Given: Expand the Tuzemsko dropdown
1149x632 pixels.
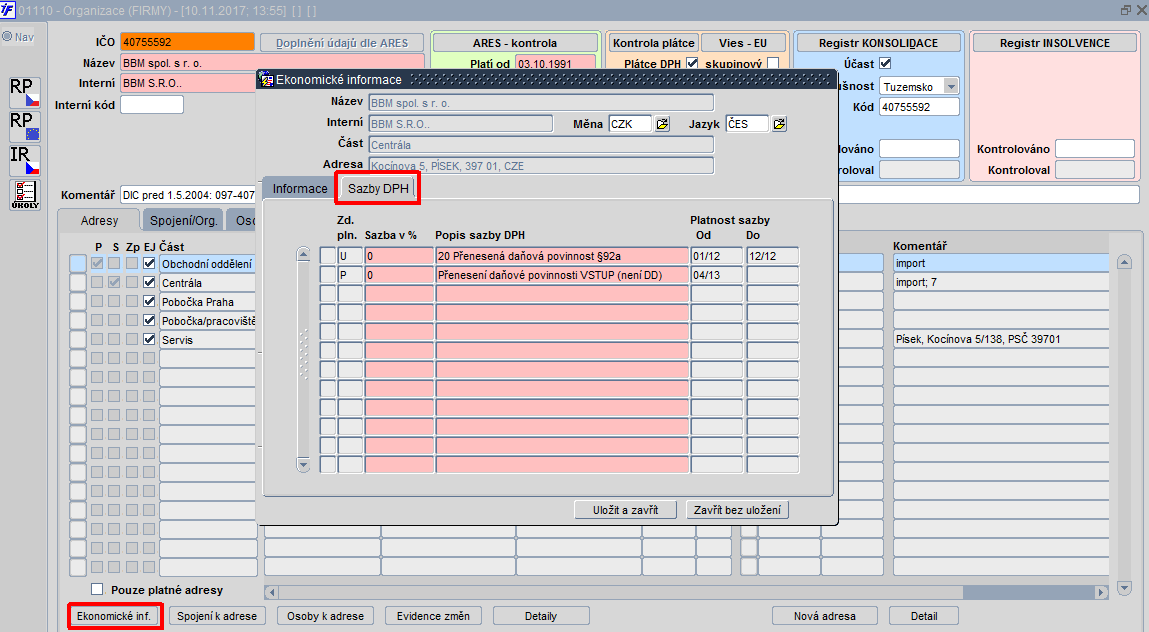Looking at the screenshot, I should [950, 87].
